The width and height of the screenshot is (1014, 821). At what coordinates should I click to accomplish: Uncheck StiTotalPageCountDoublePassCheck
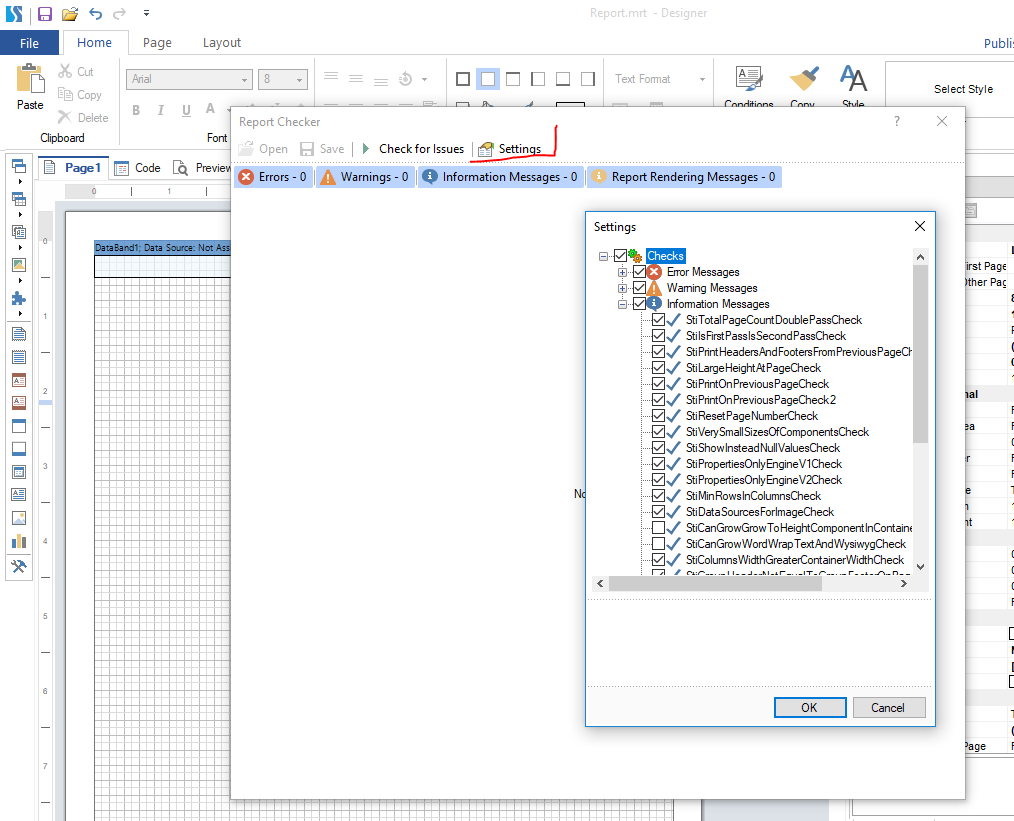(x=658, y=320)
